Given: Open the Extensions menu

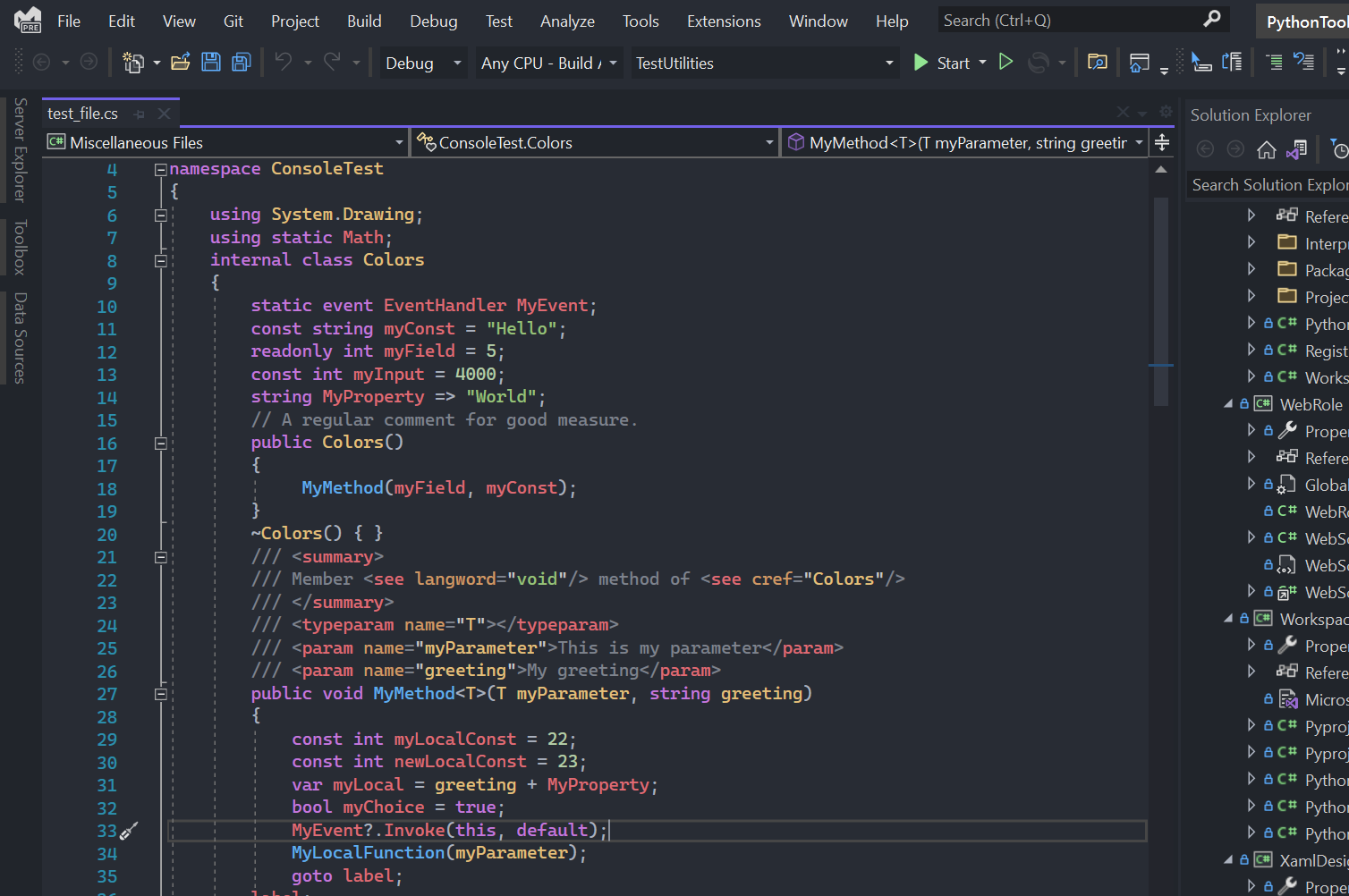Looking at the screenshot, I should pyautogui.click(x=724, y=20).
